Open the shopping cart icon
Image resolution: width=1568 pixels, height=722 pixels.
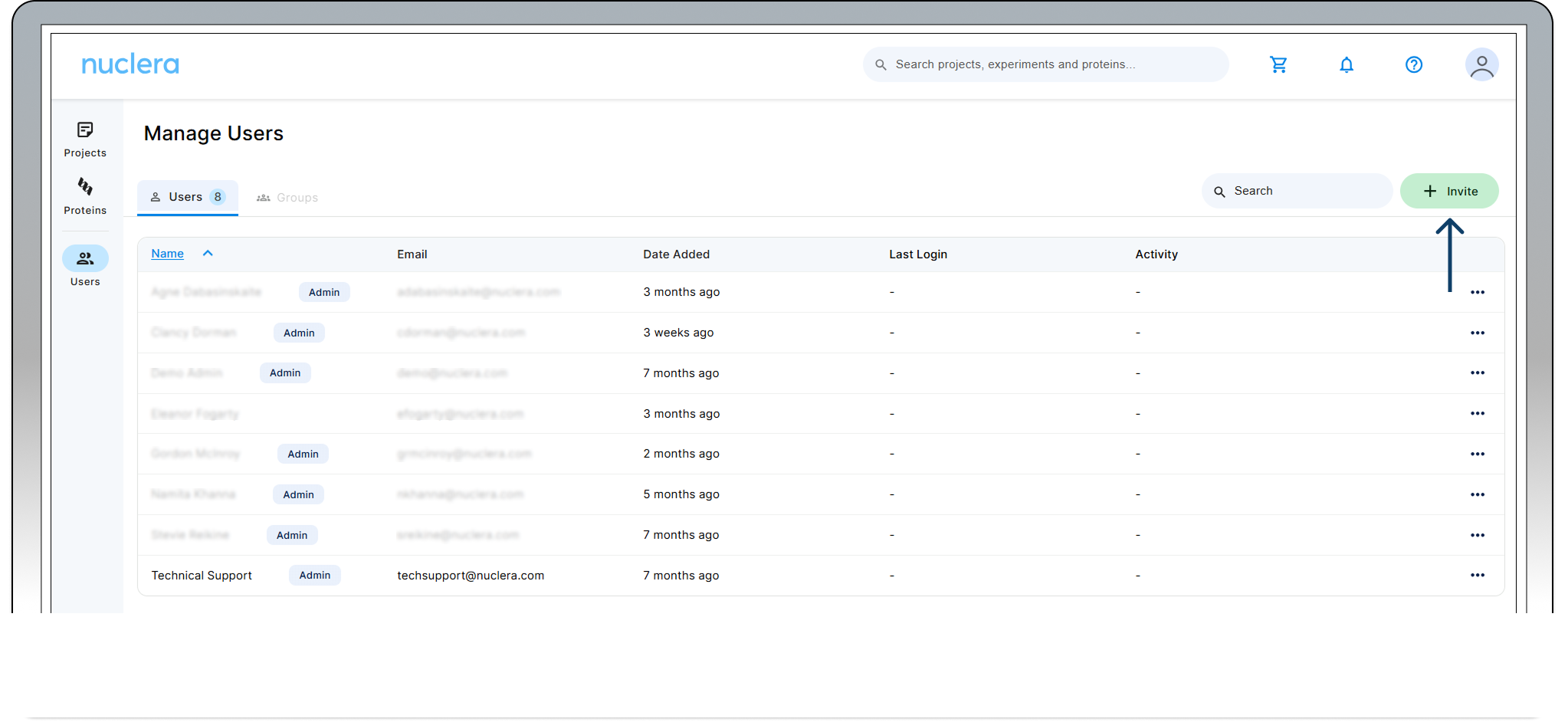[x=1278, y=64]
